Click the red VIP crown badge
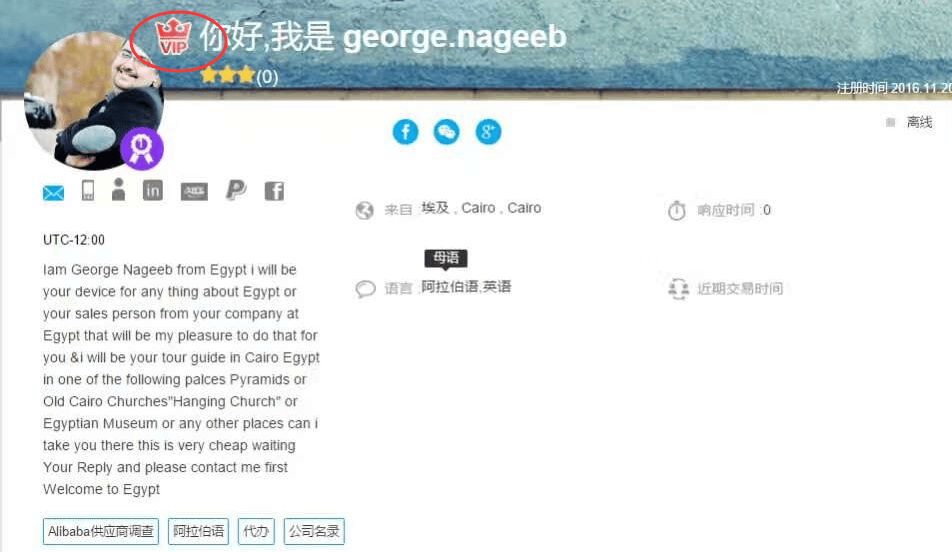This screenshot has height=552, width=952. tap(174, 37)
